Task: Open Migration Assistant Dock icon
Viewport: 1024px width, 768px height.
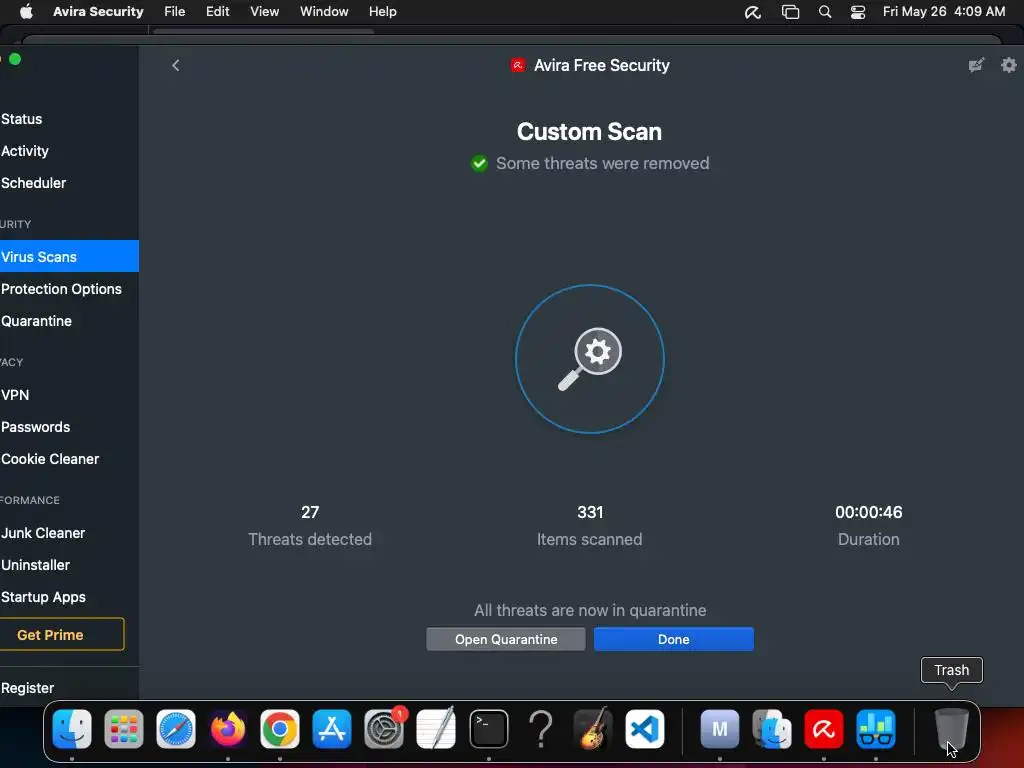Action: pyautogui.click(x=772, y=729)
